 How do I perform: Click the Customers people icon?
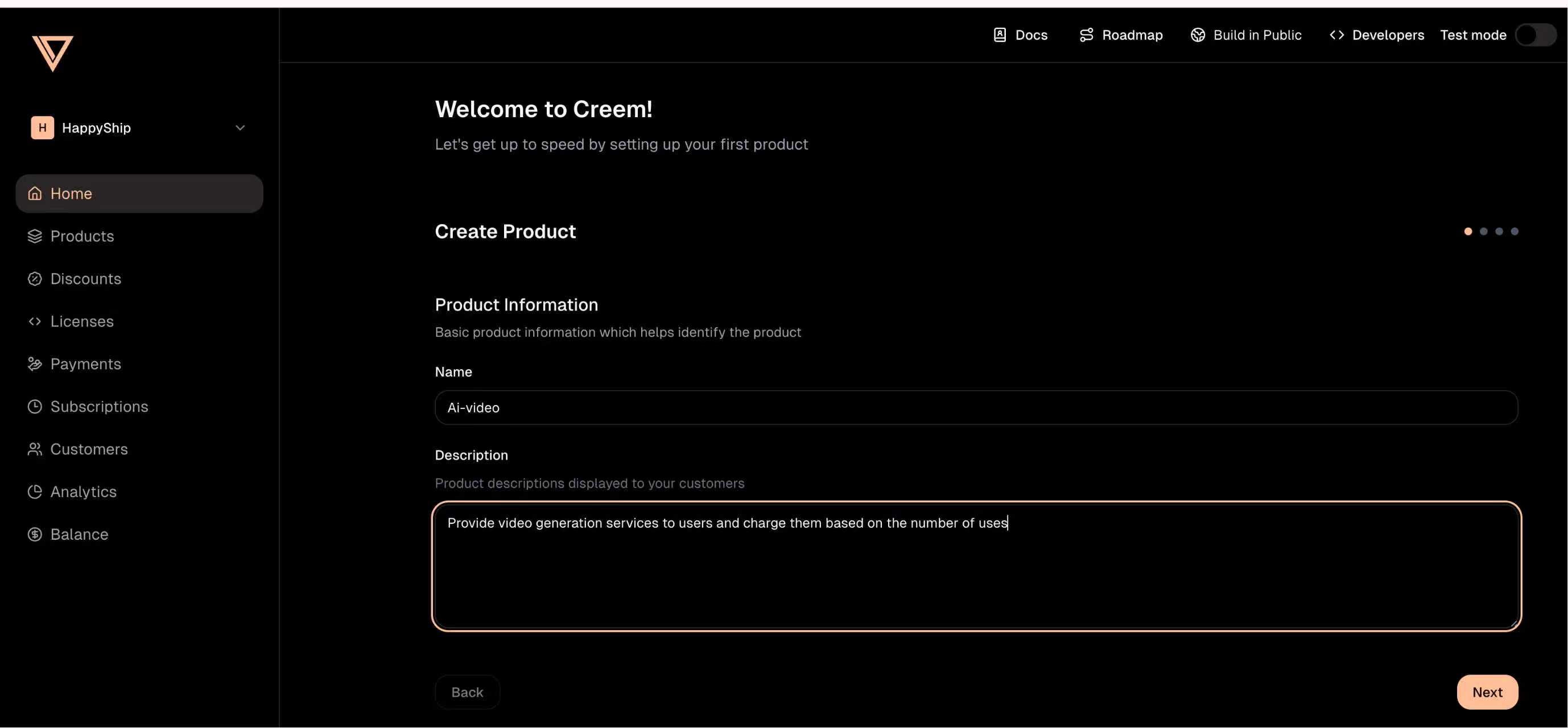point(35,449)
